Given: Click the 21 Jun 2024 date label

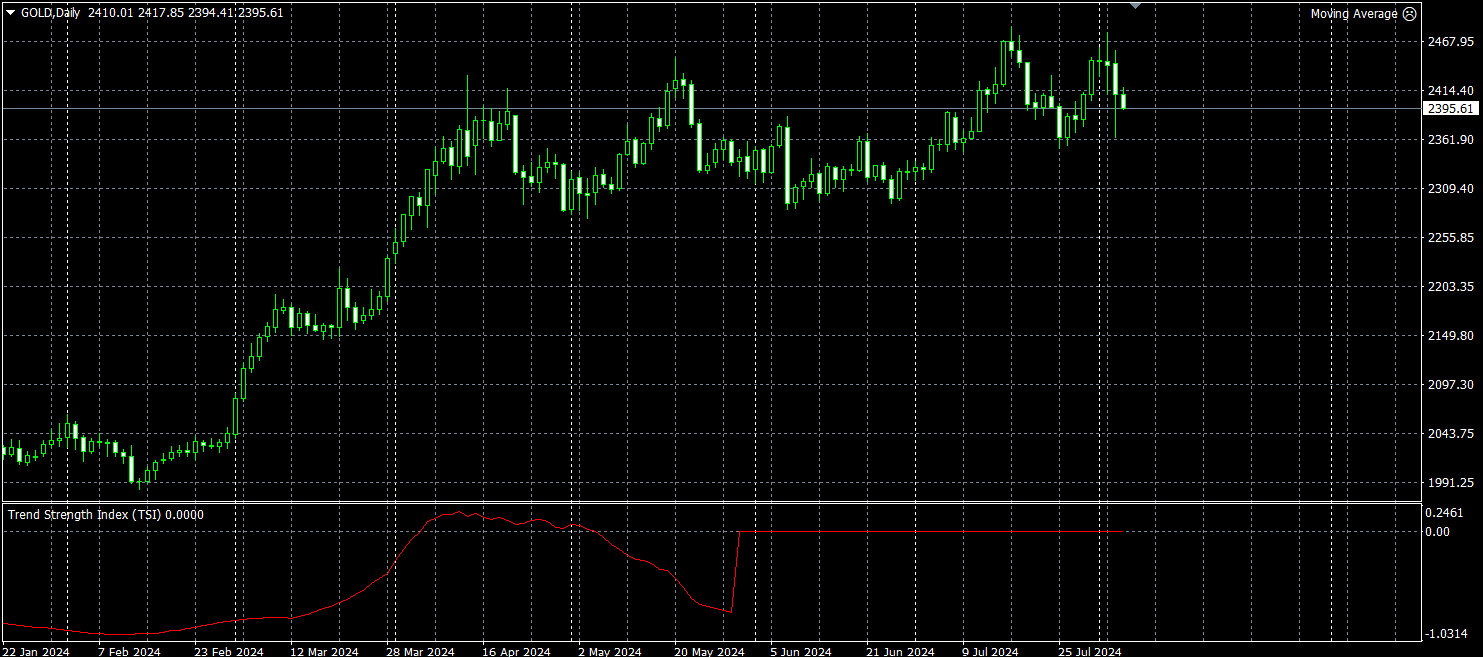Looking at the screenshot, I should 900,651.
